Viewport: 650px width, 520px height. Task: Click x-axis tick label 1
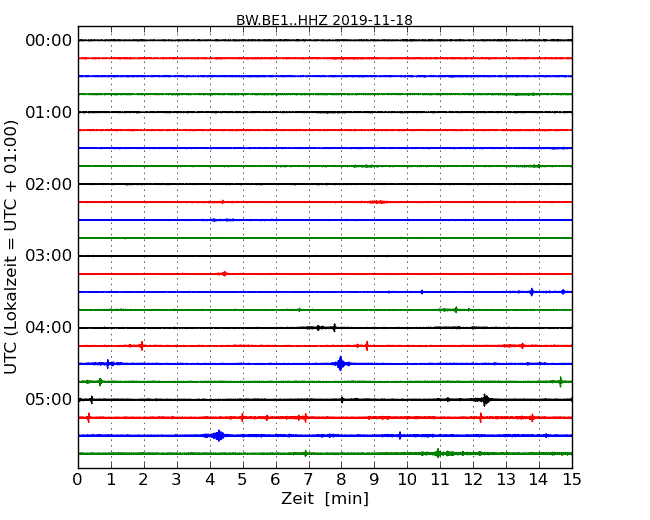pos(111,479)
